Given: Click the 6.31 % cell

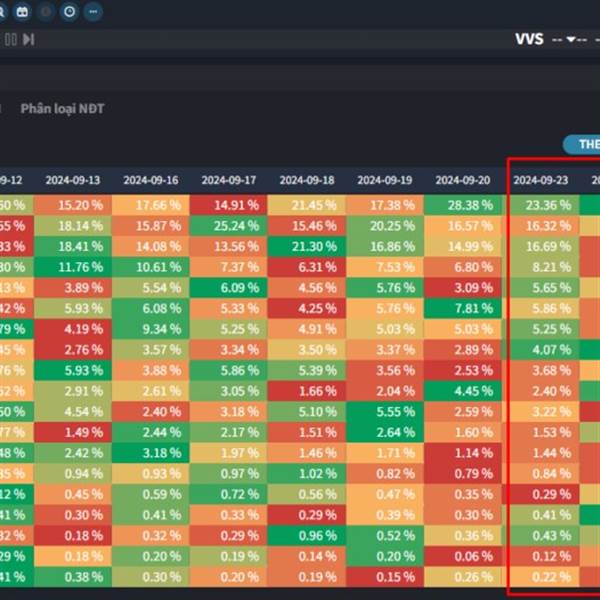Looking at the screenshot, I should (x=307, y=267).
